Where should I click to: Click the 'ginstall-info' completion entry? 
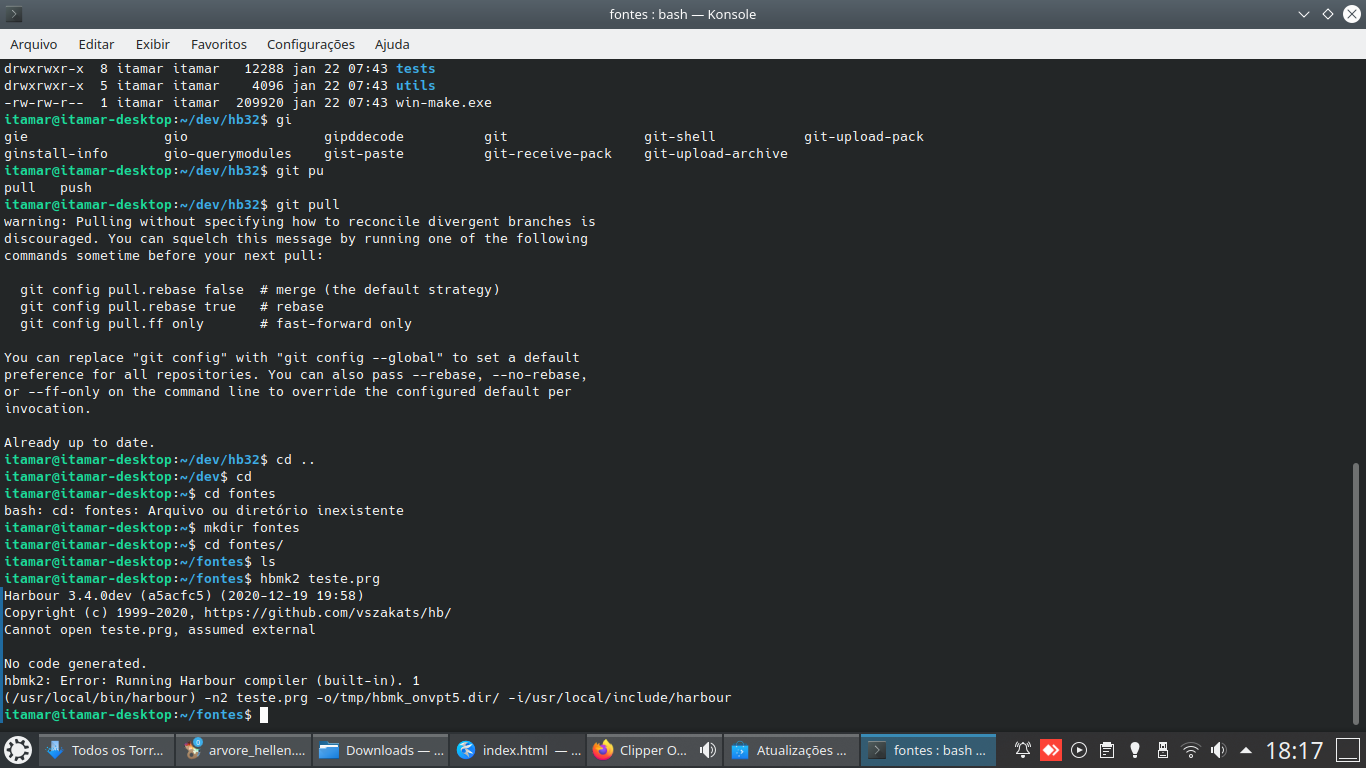click(56, 153)
